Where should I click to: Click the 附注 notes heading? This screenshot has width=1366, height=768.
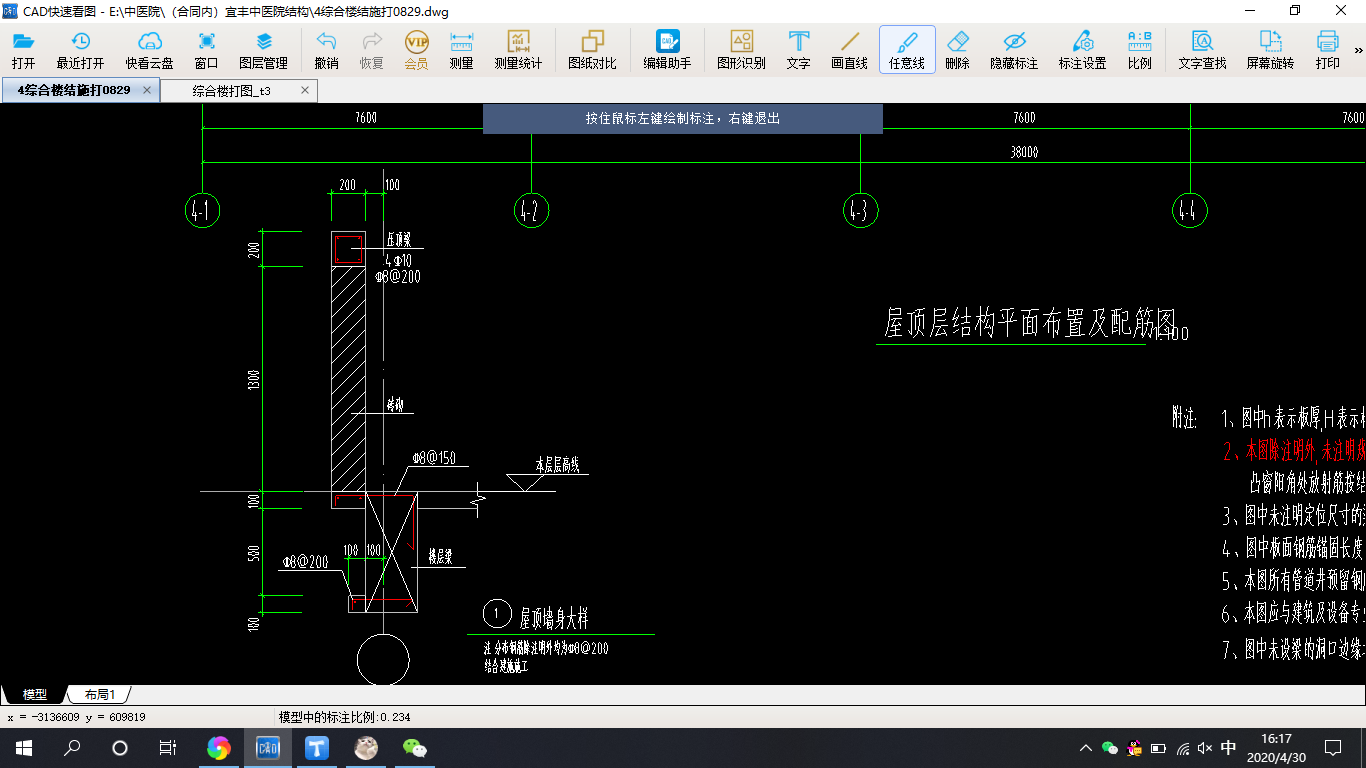(1184, 418)
